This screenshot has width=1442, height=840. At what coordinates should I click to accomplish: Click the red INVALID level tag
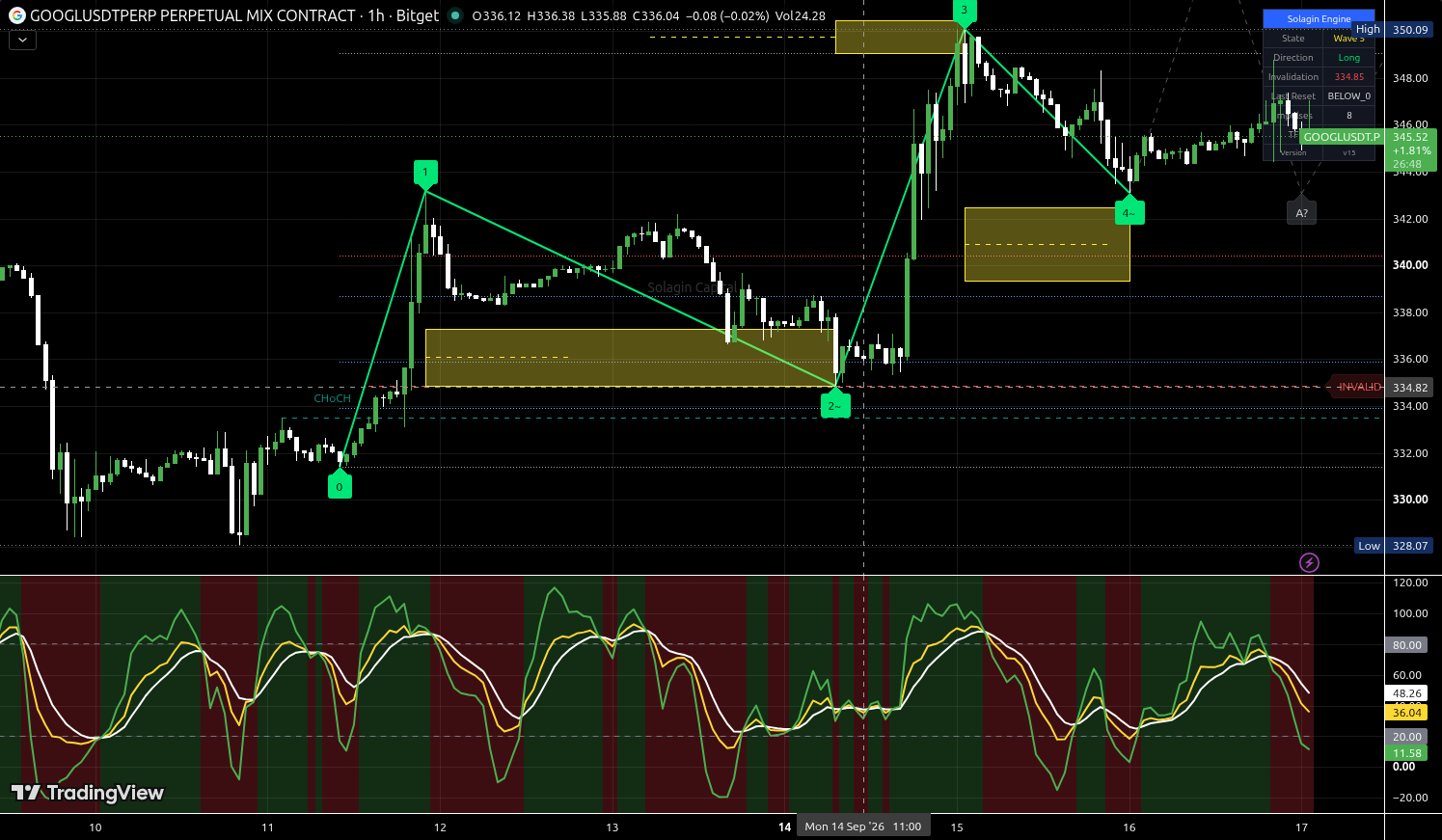pos(1357,387)
